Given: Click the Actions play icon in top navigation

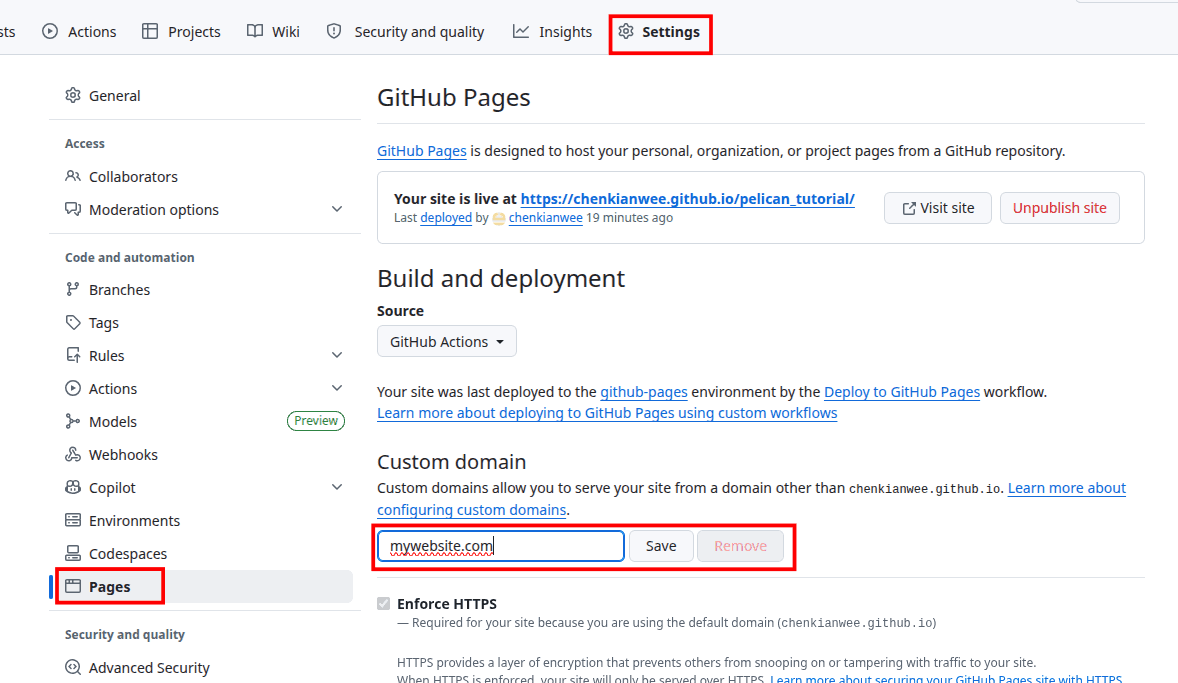Looking at the screenshot, I should pyautogui.click(x=50, y=32).
